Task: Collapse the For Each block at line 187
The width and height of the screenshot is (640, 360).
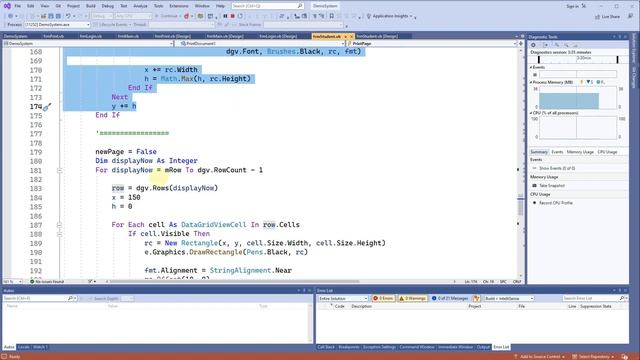Action: [x=60, y=225]
